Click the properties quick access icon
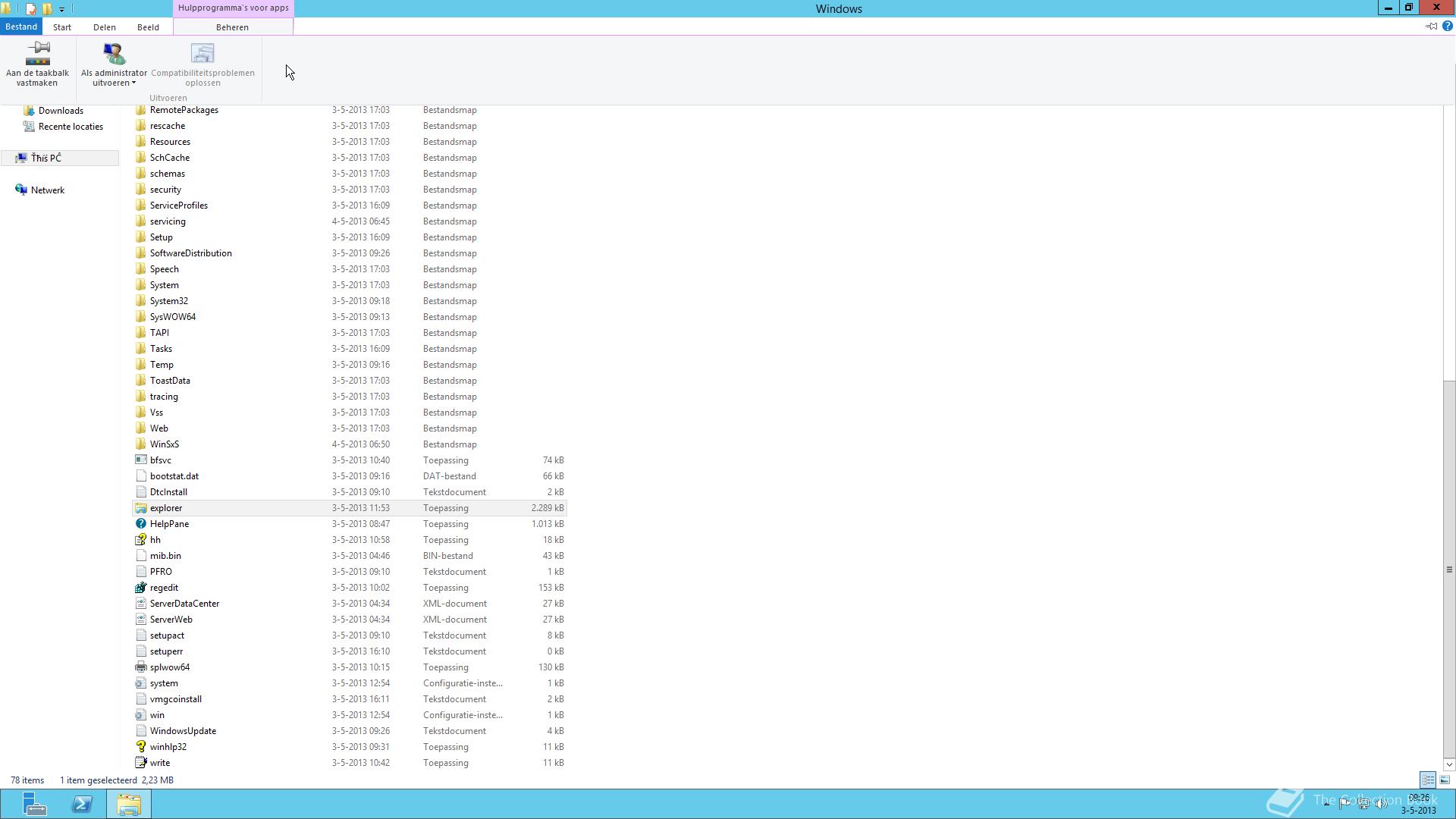The width and height of the screenshot is (1456, 819). (30, 9)
